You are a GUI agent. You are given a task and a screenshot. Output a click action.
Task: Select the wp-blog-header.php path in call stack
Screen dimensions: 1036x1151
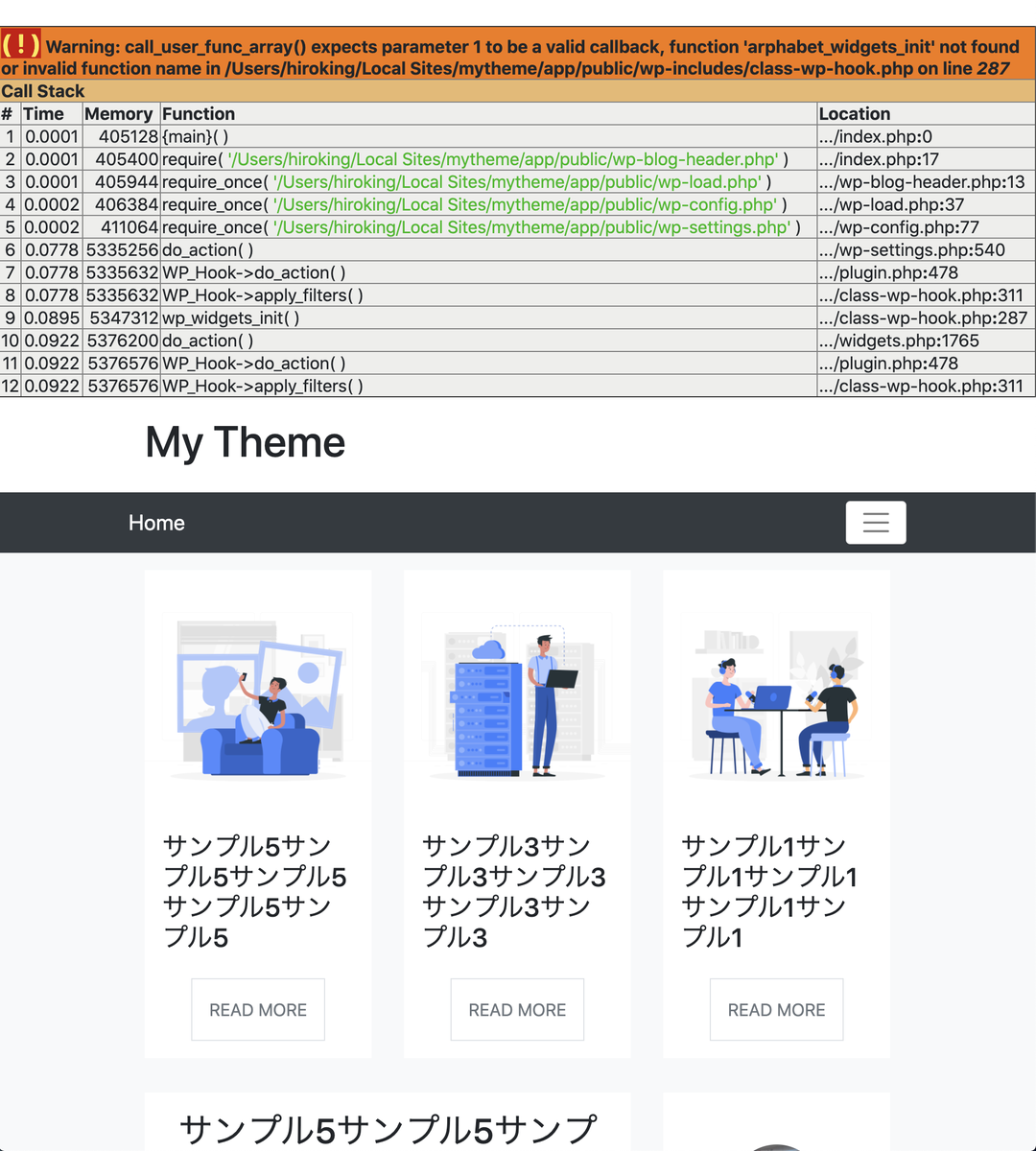(502, 159)
